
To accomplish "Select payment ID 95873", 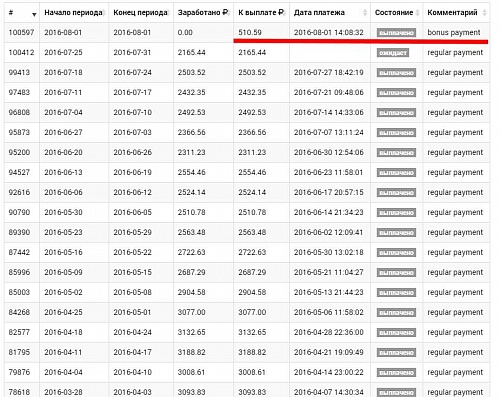I will click(19, 132).
